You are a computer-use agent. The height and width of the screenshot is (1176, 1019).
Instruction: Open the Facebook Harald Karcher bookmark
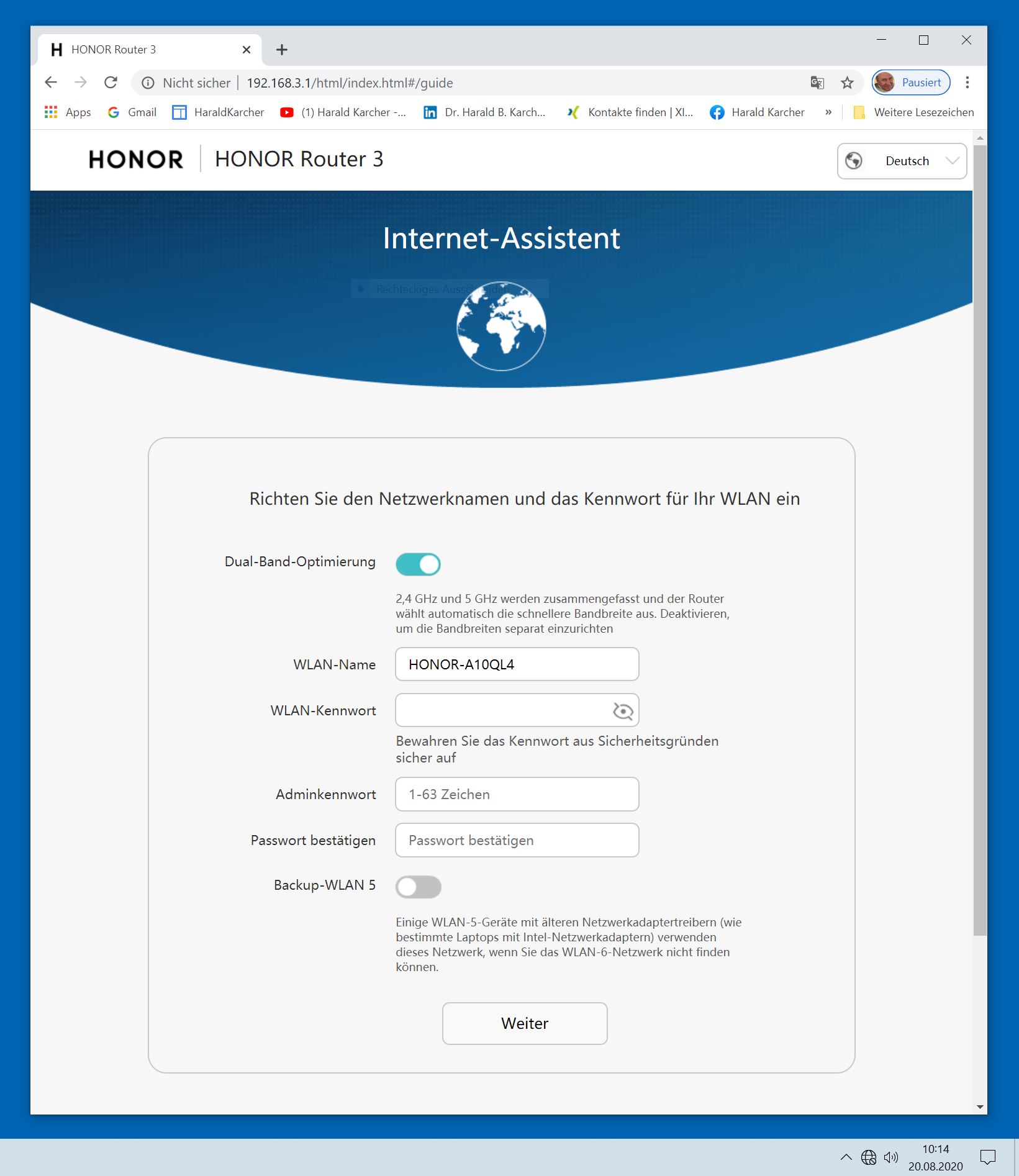tap(757, 112)
